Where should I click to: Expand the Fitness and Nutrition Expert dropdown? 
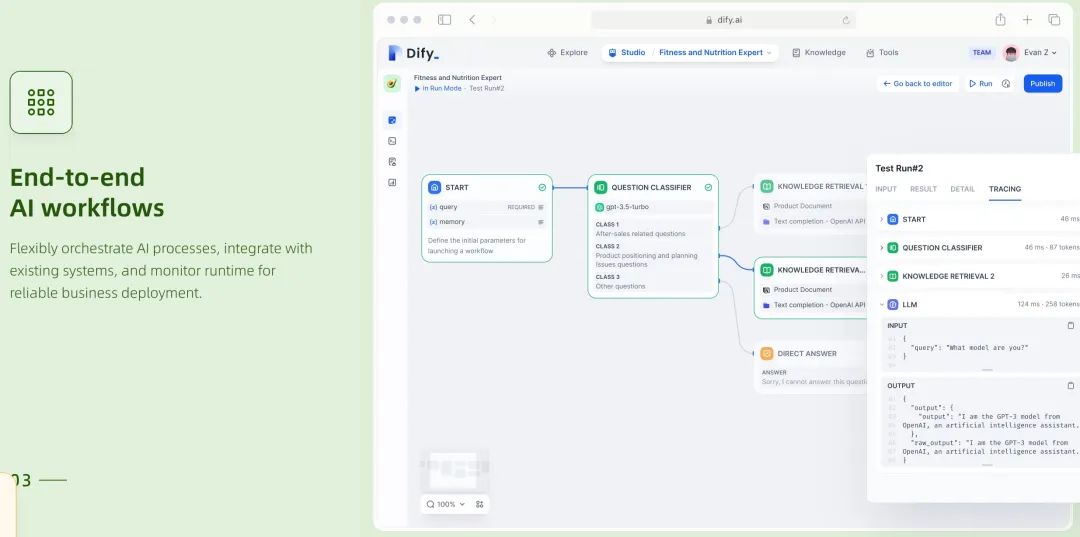pyautogui.click(x=715, y=52)
